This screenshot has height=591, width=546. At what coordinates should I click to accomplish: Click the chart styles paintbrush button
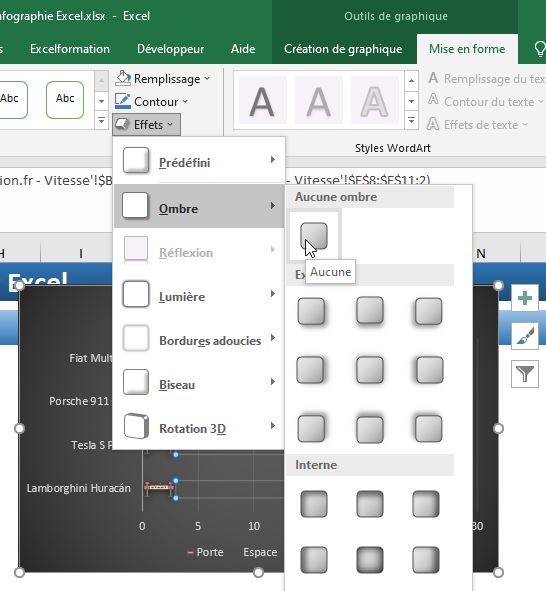525,336
